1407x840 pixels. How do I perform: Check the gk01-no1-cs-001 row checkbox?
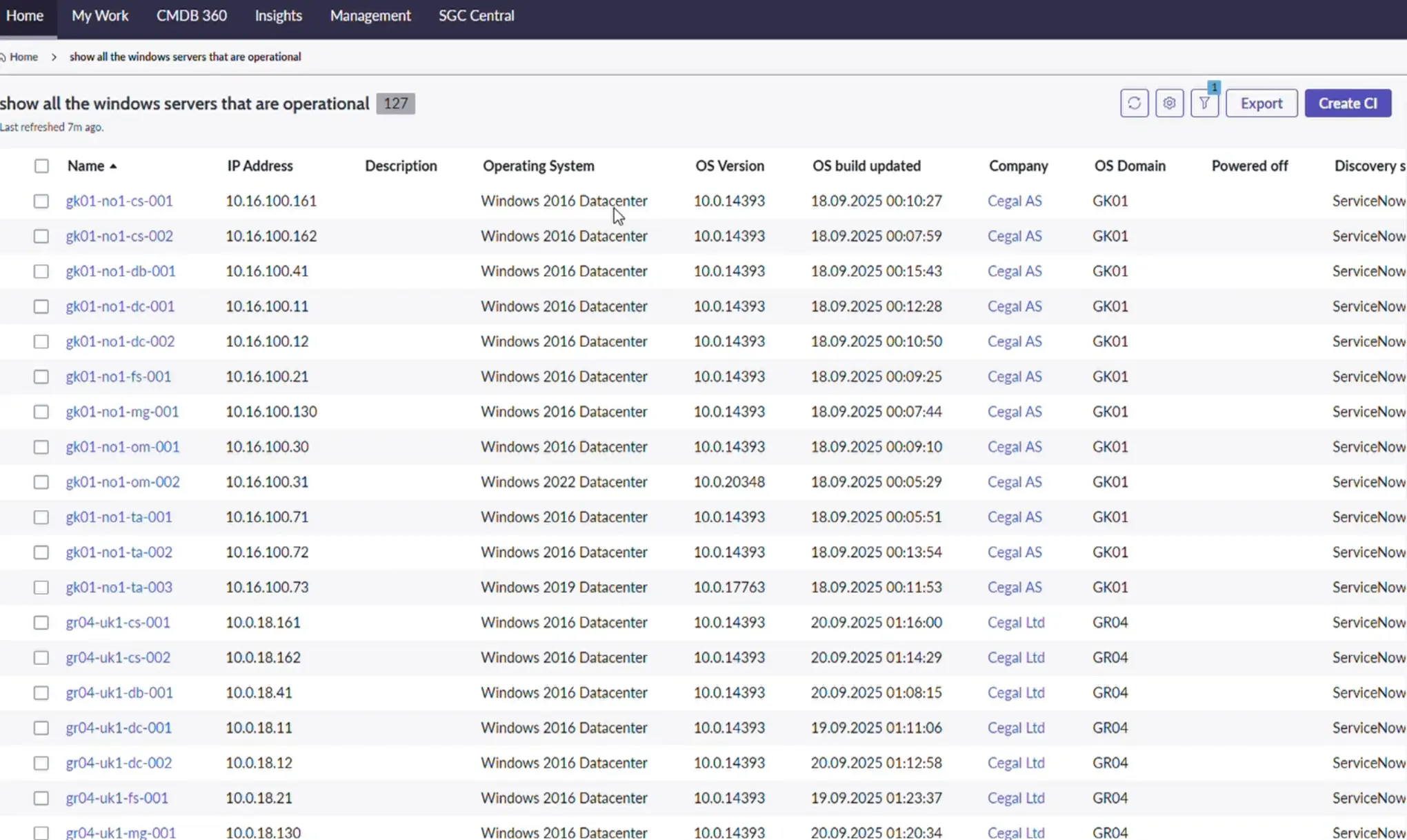(41, 201)
